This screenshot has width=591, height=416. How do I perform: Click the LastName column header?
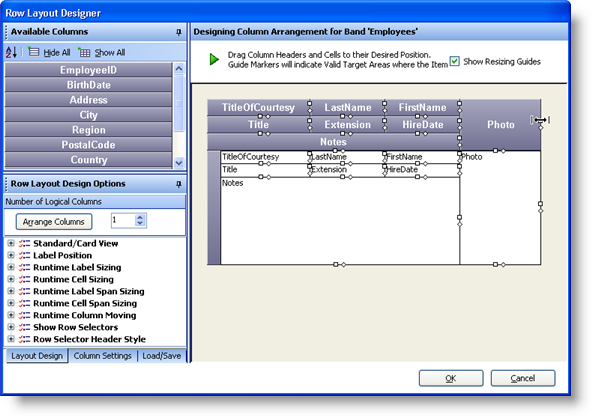(x=348, y=108)
